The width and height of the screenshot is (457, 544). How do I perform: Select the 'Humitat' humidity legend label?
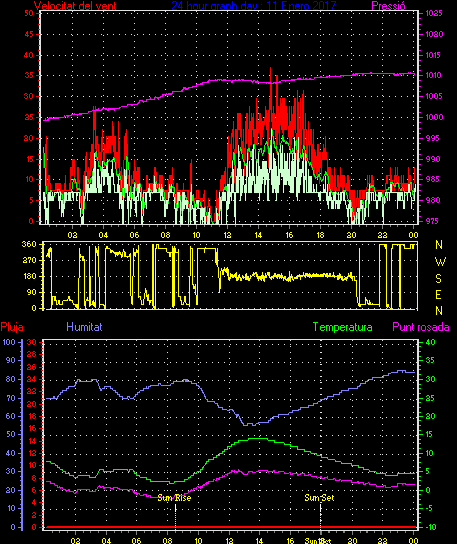(x=84, y=327)
